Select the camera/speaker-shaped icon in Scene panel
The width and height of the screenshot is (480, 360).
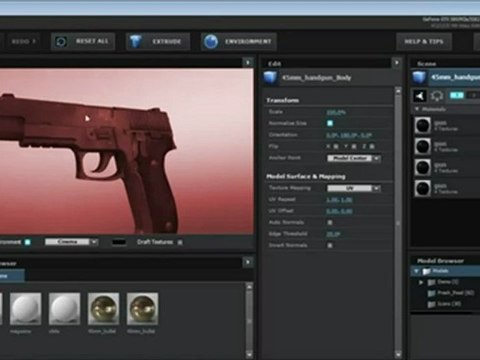coord(420,96)
